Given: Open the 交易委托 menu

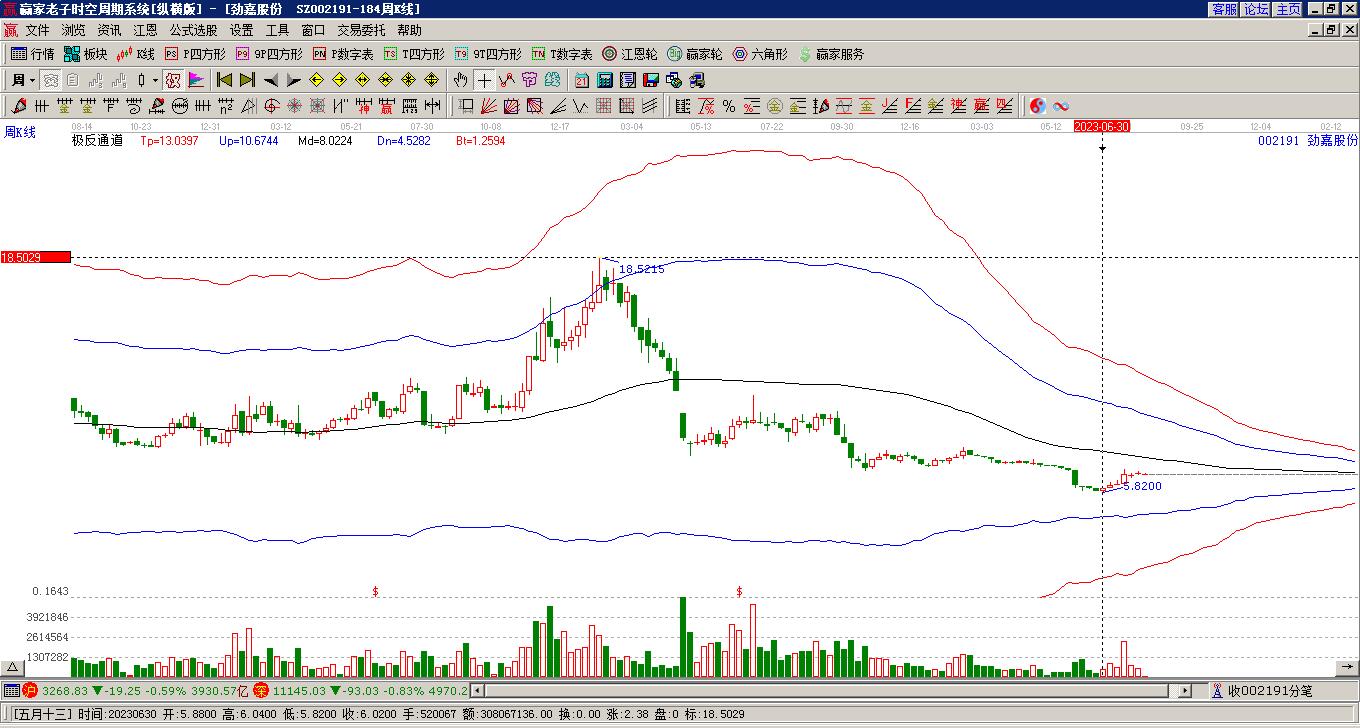Looking at the screenshot, I should pyautogui.click(x=362, y=30).
